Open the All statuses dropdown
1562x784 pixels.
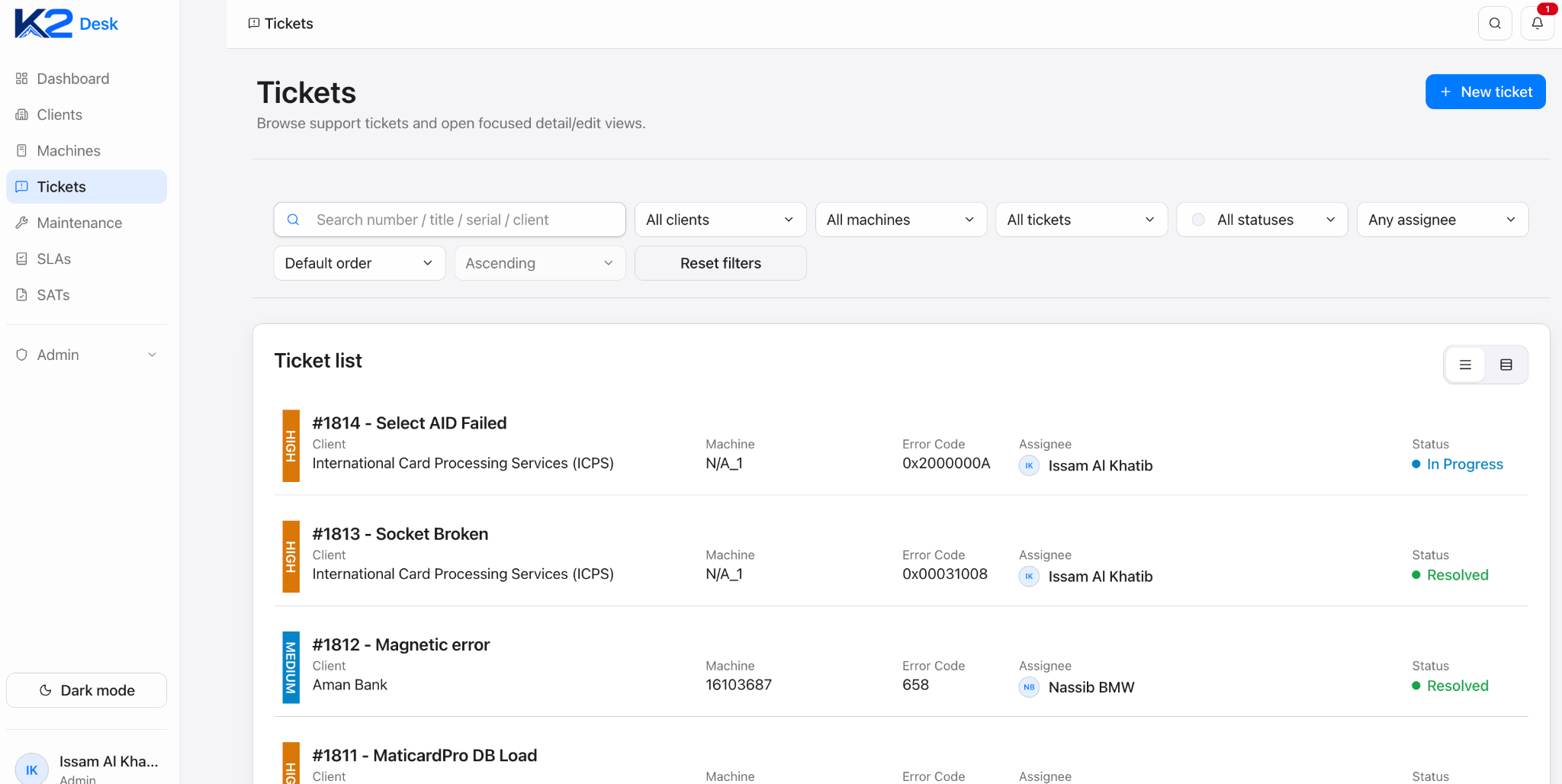1262,220
